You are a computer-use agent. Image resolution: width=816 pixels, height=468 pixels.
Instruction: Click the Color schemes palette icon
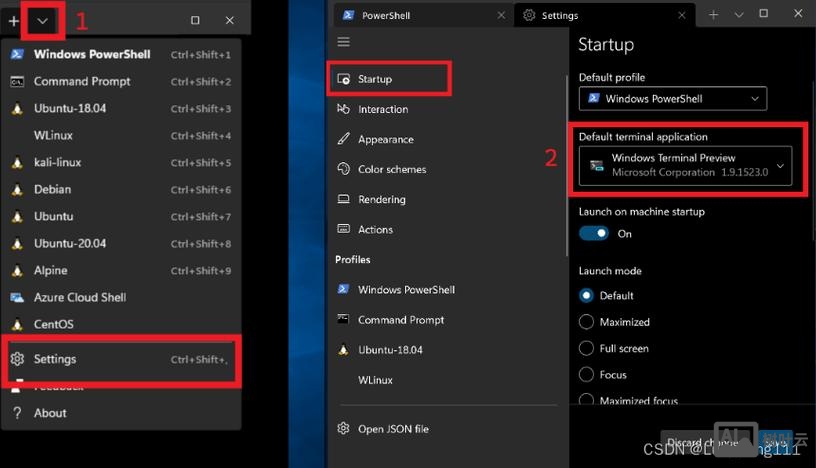point(344,170)
